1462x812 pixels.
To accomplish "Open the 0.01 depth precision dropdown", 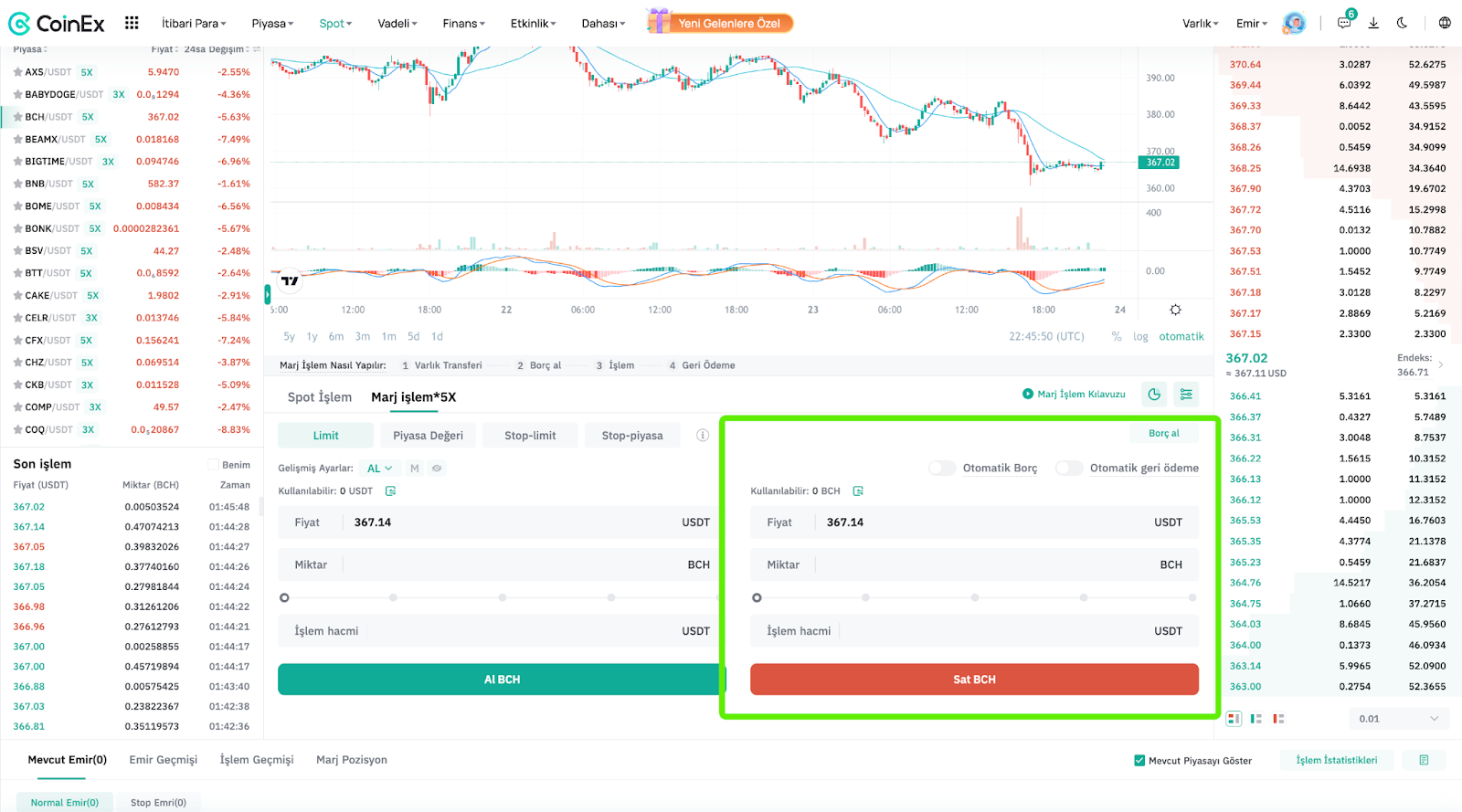I will click(x=1398, y=719).
